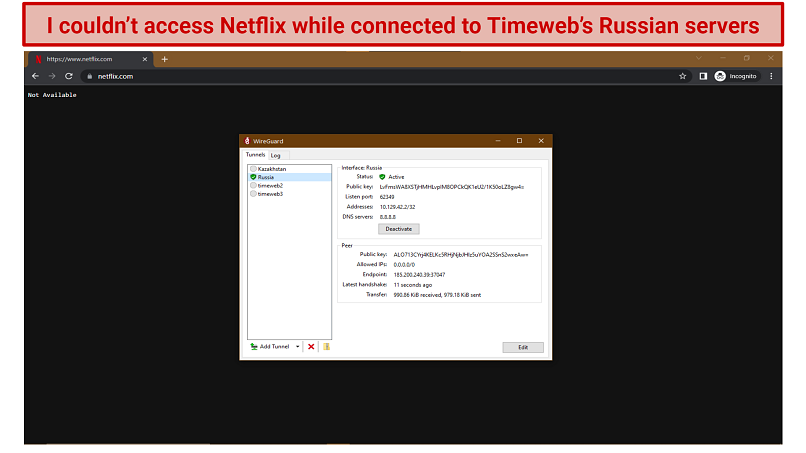Click the DNS servers value 8.8.8.8

[388, 217]
